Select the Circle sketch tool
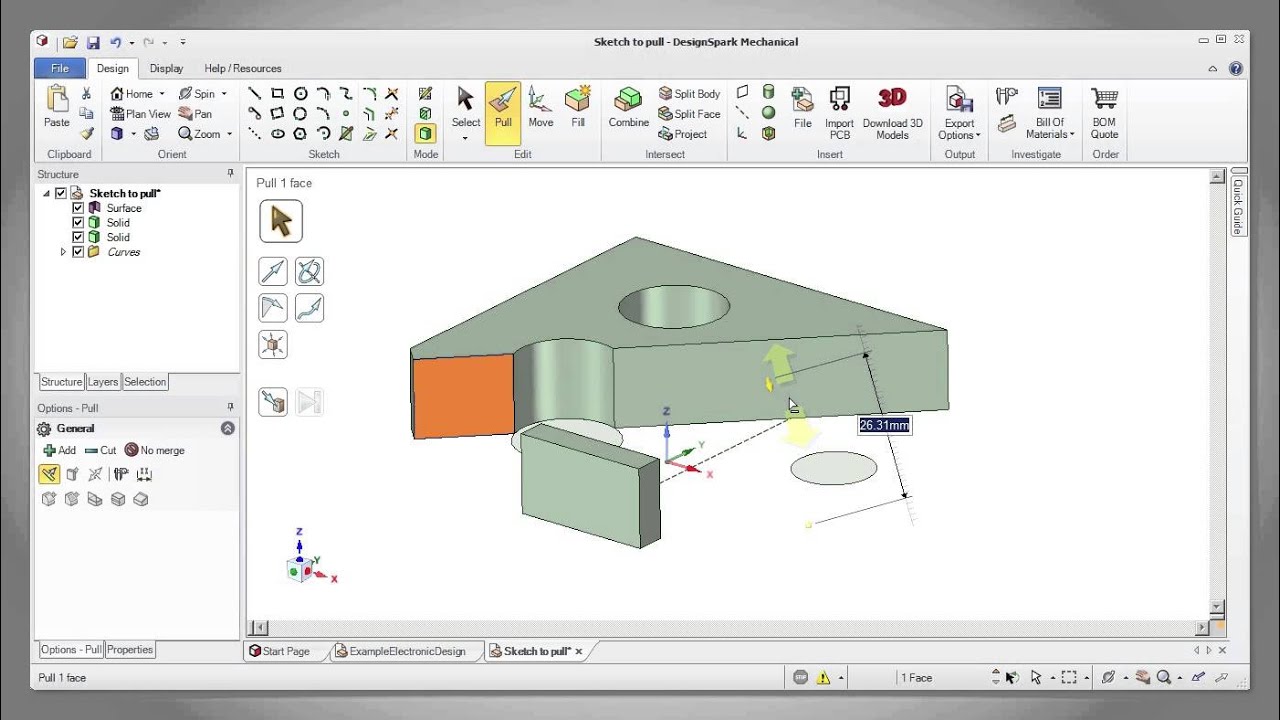This screenshot has width=1280, height=720. click(300, 93)
